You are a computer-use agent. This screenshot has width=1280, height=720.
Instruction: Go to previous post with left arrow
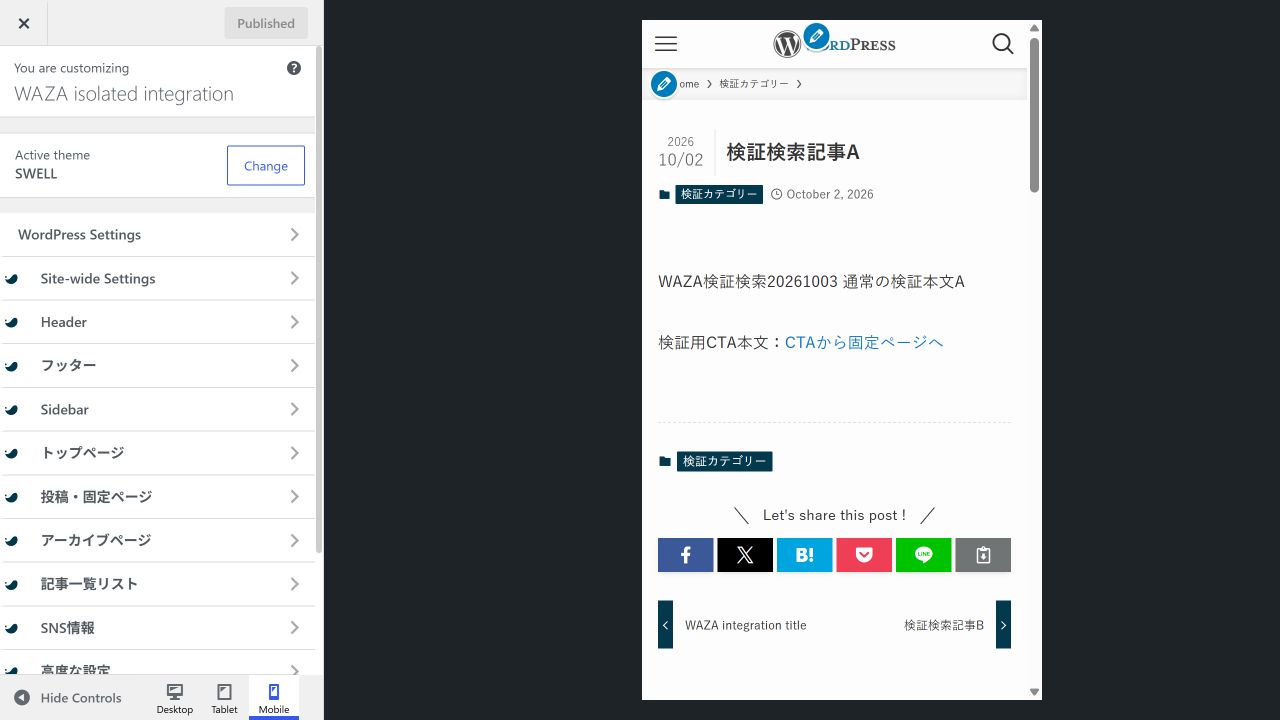coord(665,624)
